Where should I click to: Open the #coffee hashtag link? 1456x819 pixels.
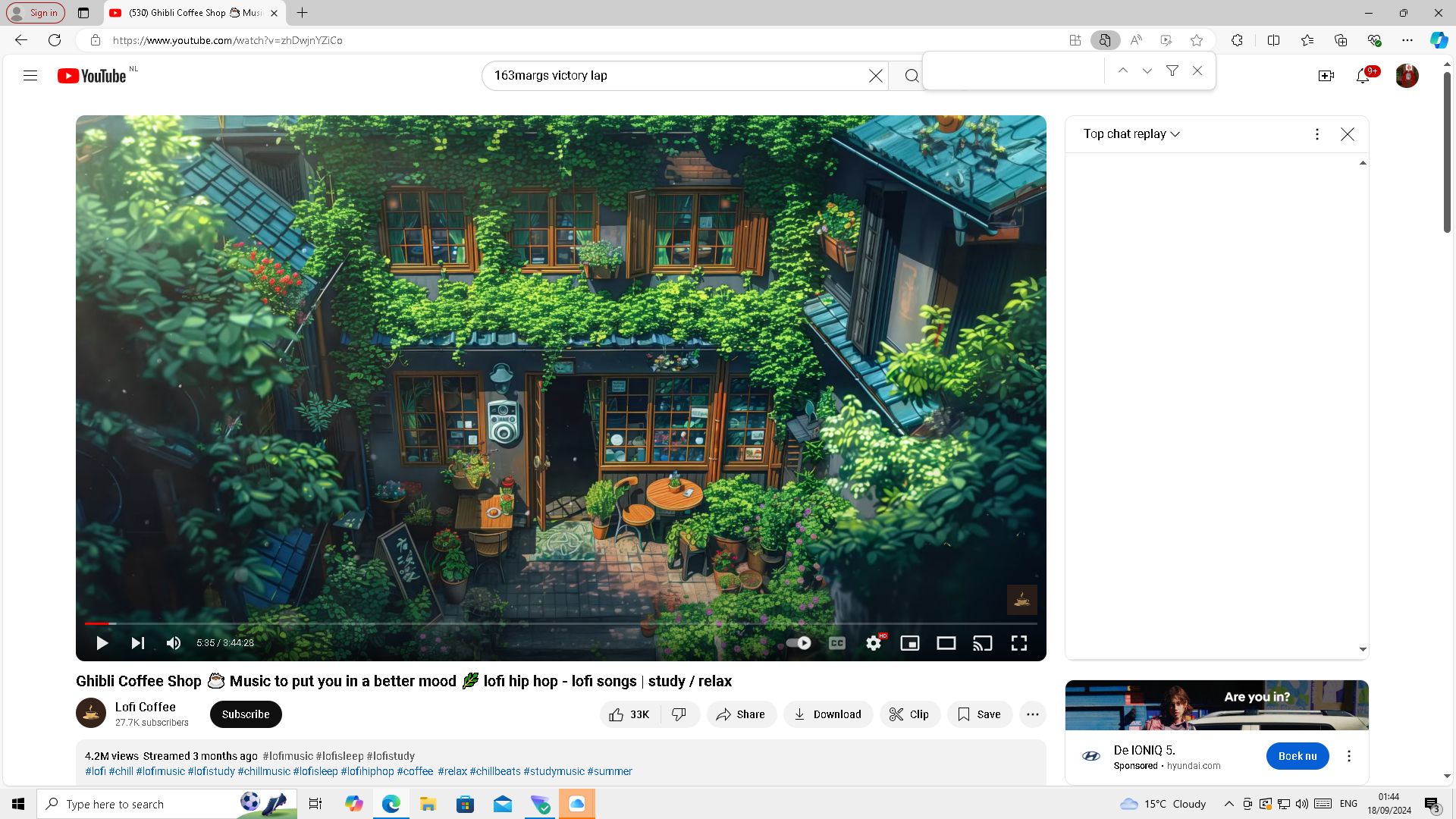(415, 771)
